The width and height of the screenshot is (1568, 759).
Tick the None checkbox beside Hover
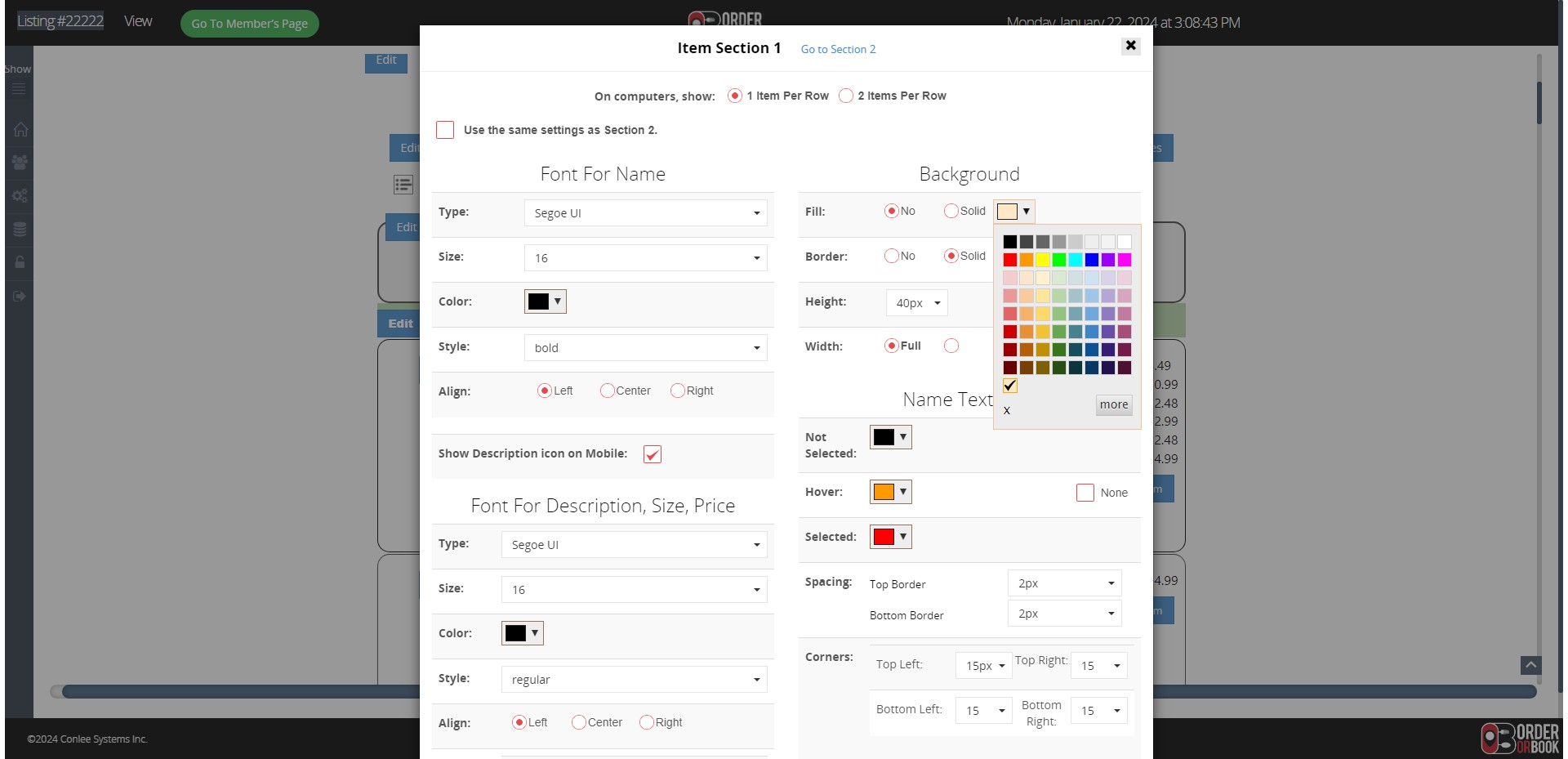pyautogui.click(x=1085, y=493)
